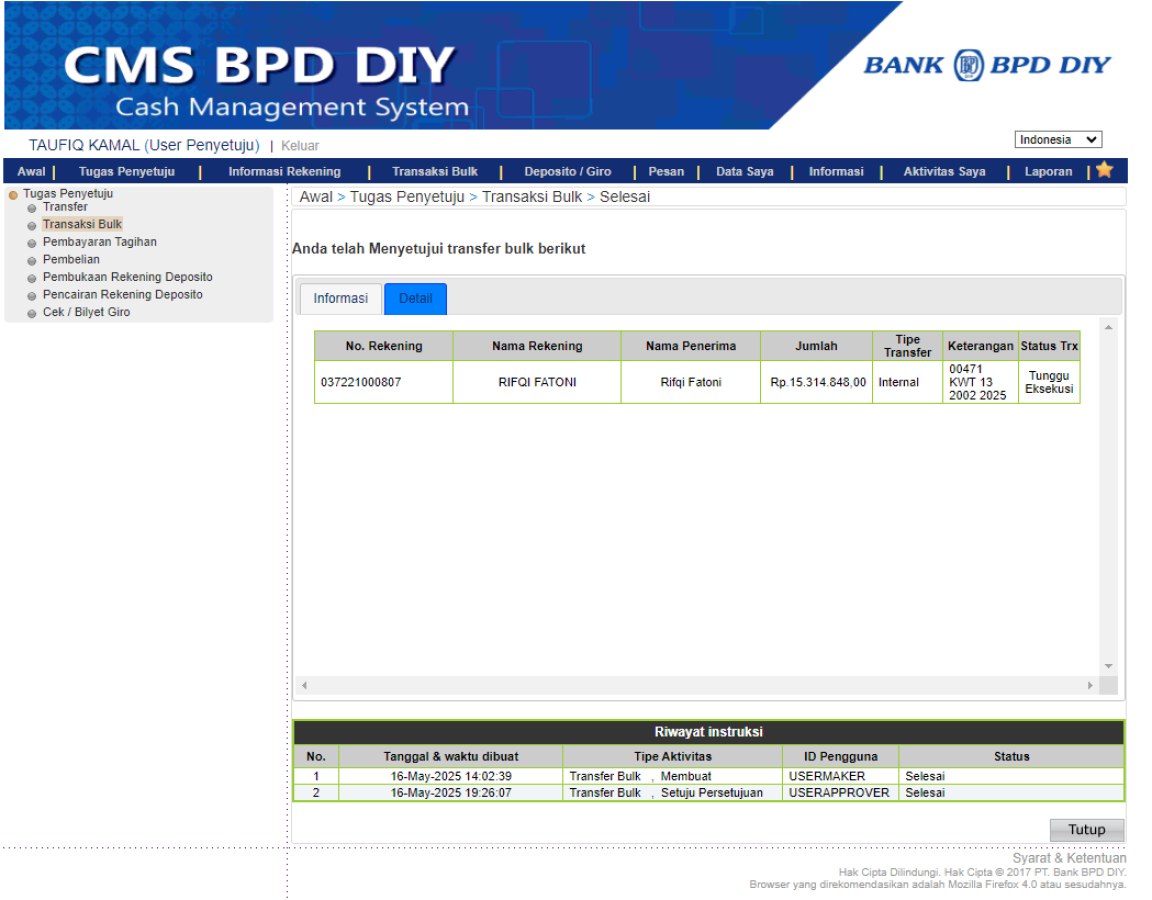Screen dimensions: 1152x900
Task: Open the Aktivitas Saya menu
Action: pos(945,171)
